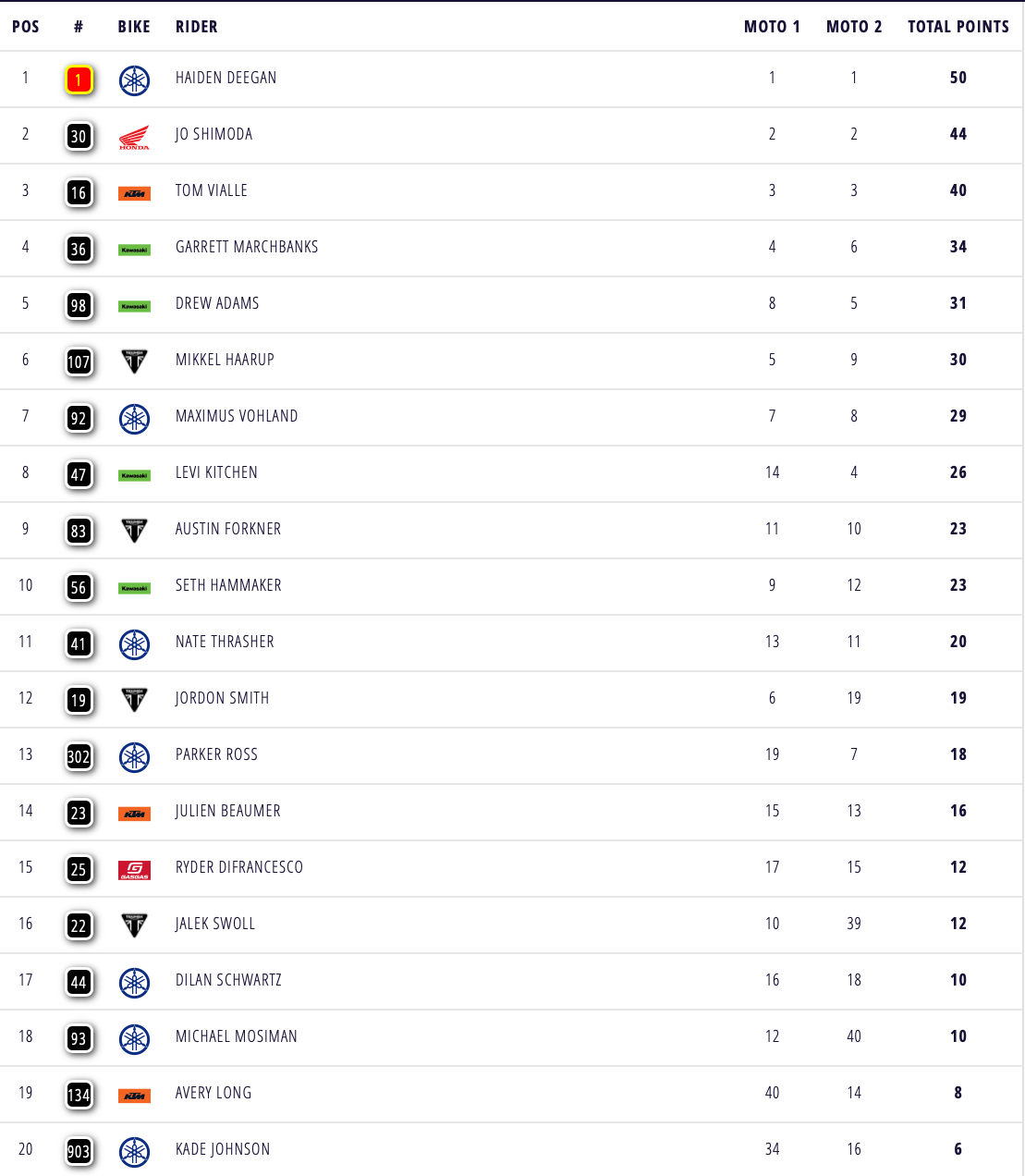Click the Yamaha logo beside Maximus Vohland
1025x1176 pixels.
[134, 418]
